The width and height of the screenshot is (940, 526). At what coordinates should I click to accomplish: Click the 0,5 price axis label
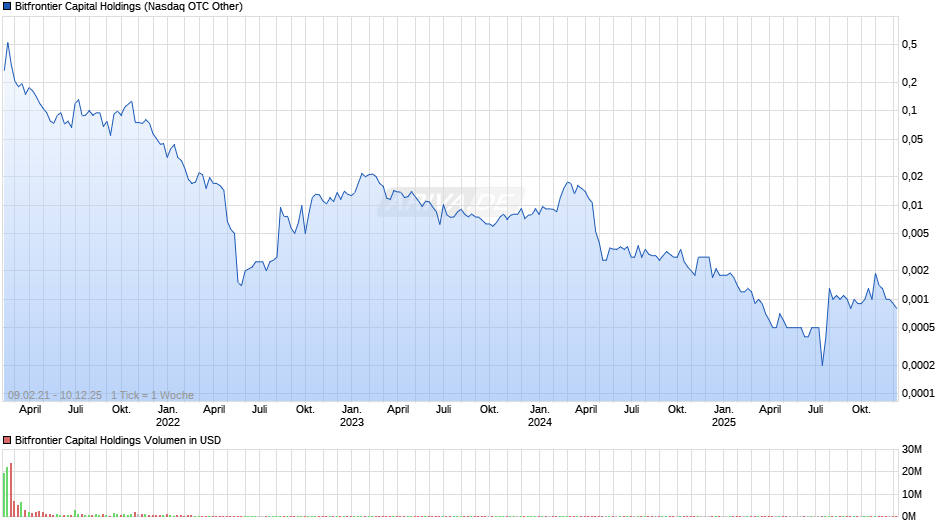click(x=909, y=44)
